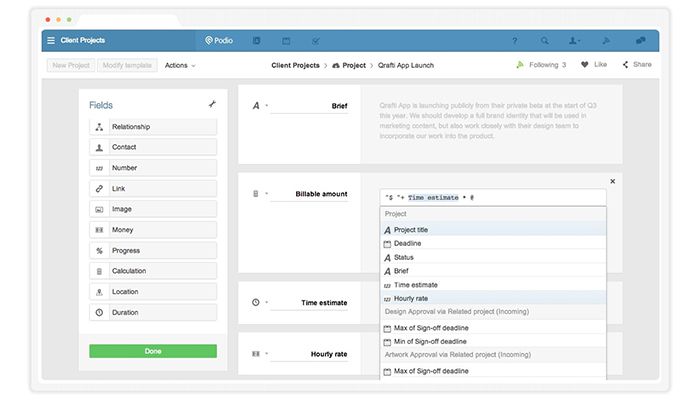Screen dimensions: 700x400
Task: Go to Client Projects breadcrumb link
Action: click(x=296, y=65)
